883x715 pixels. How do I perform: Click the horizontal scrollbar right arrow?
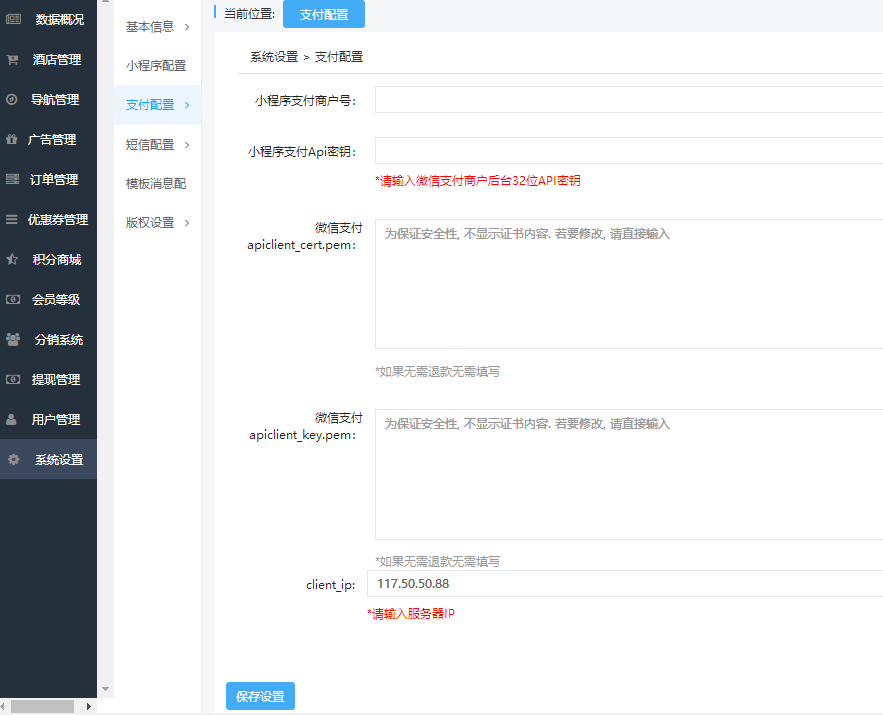88,706
